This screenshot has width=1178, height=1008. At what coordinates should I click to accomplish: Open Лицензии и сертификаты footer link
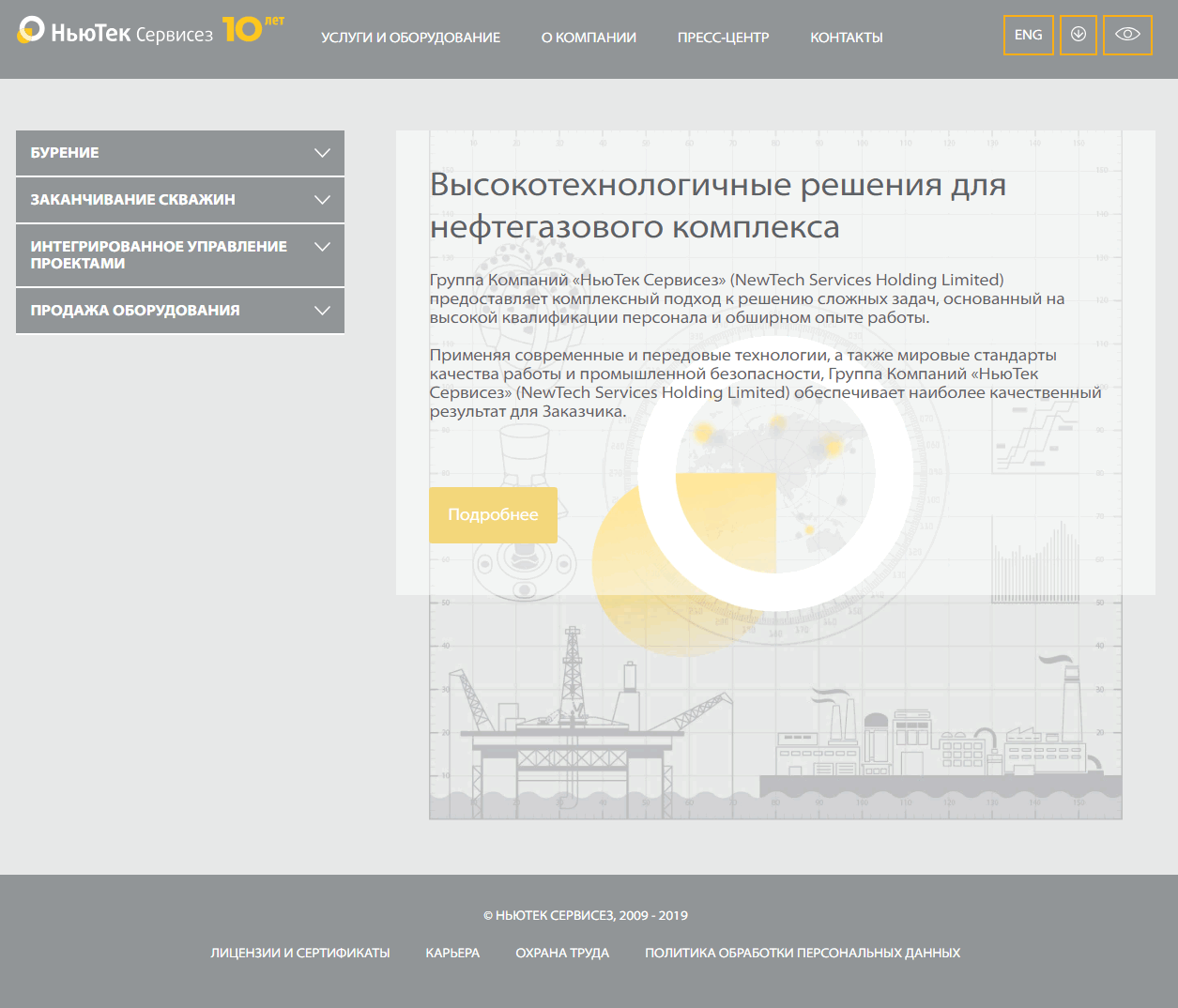(x=300, y=953)
